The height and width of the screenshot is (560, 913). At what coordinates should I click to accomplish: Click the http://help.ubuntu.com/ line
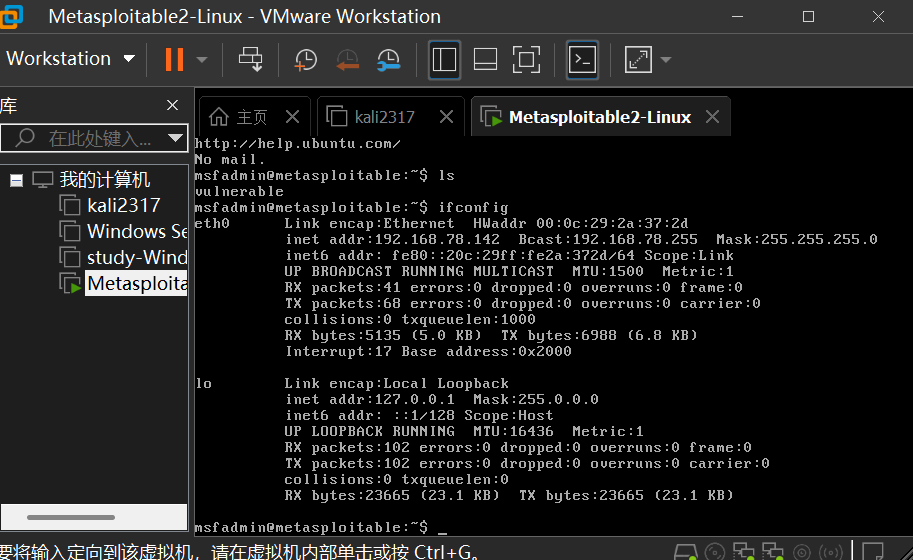pos(298,144)
